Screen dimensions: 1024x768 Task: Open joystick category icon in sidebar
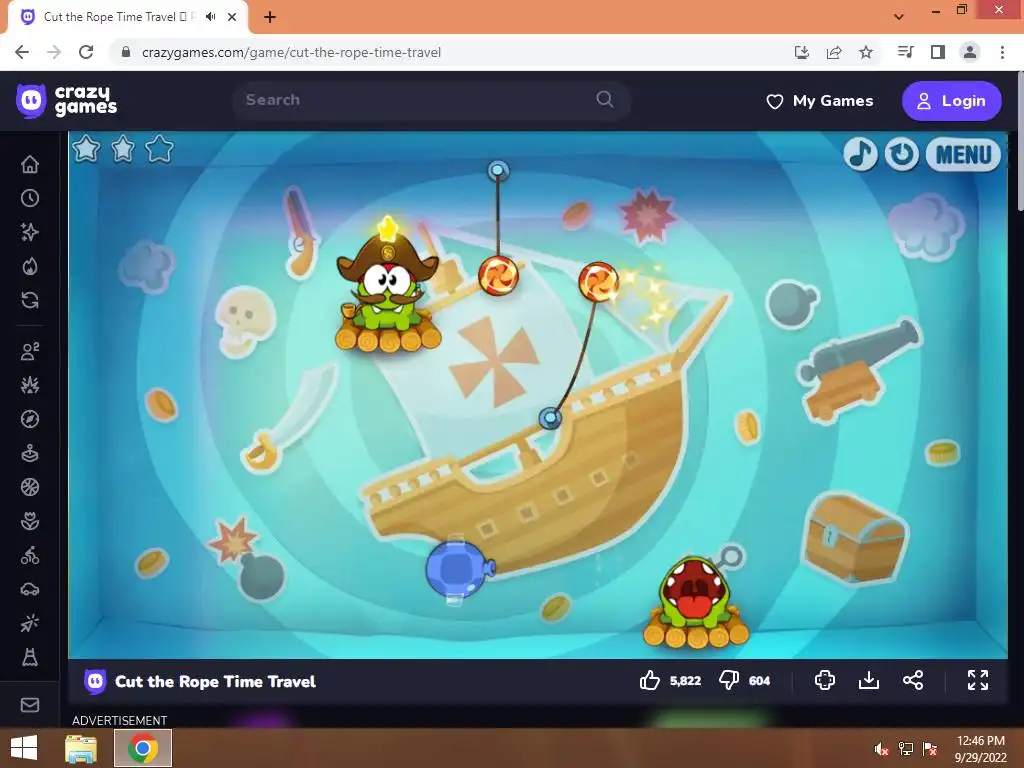click(30, 453)
